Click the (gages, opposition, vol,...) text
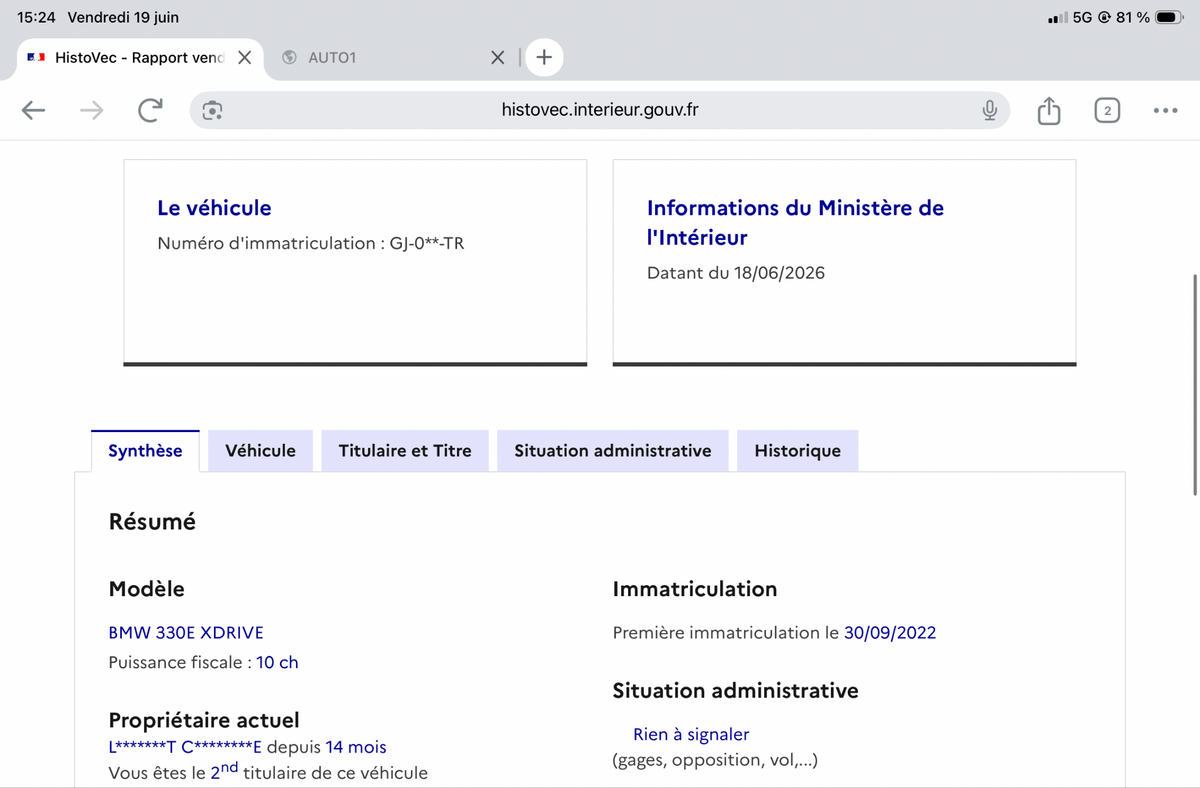The image size is (1200, 788). (715, 760)
